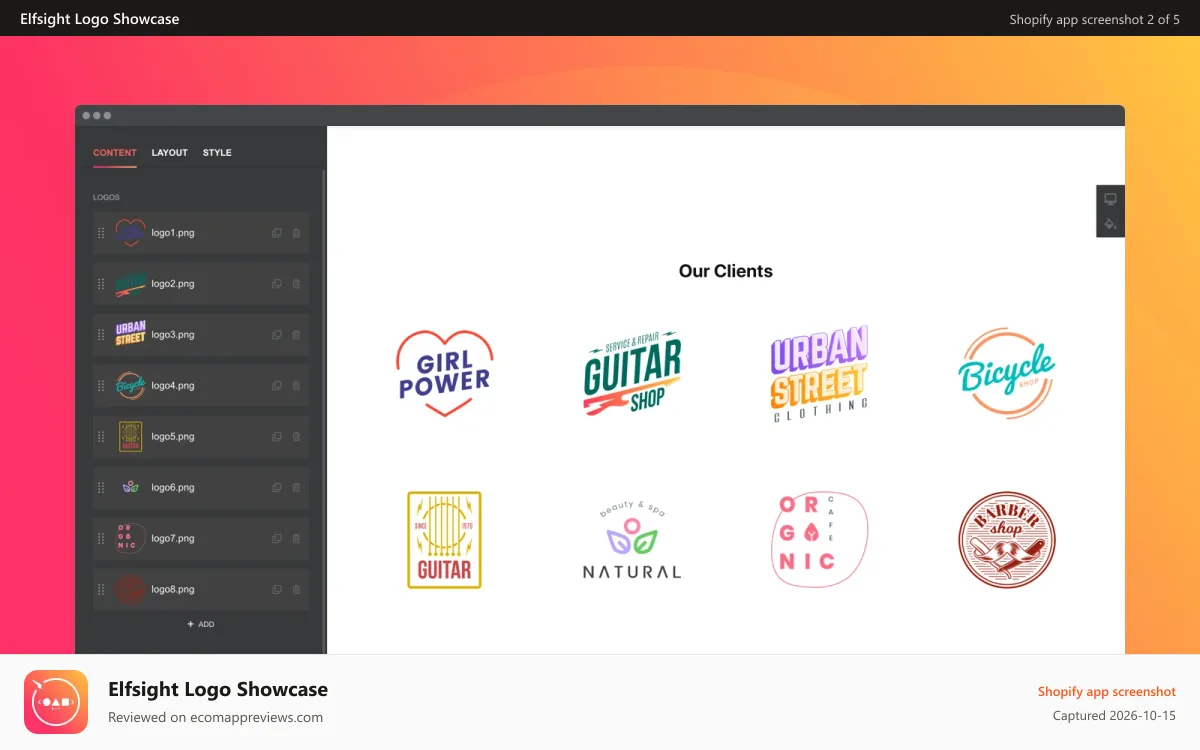This screenshot has height=750, width=1200.
Task: Duplicate the logo3.png item
Action: pyautogui.click(x=277, y=335)
